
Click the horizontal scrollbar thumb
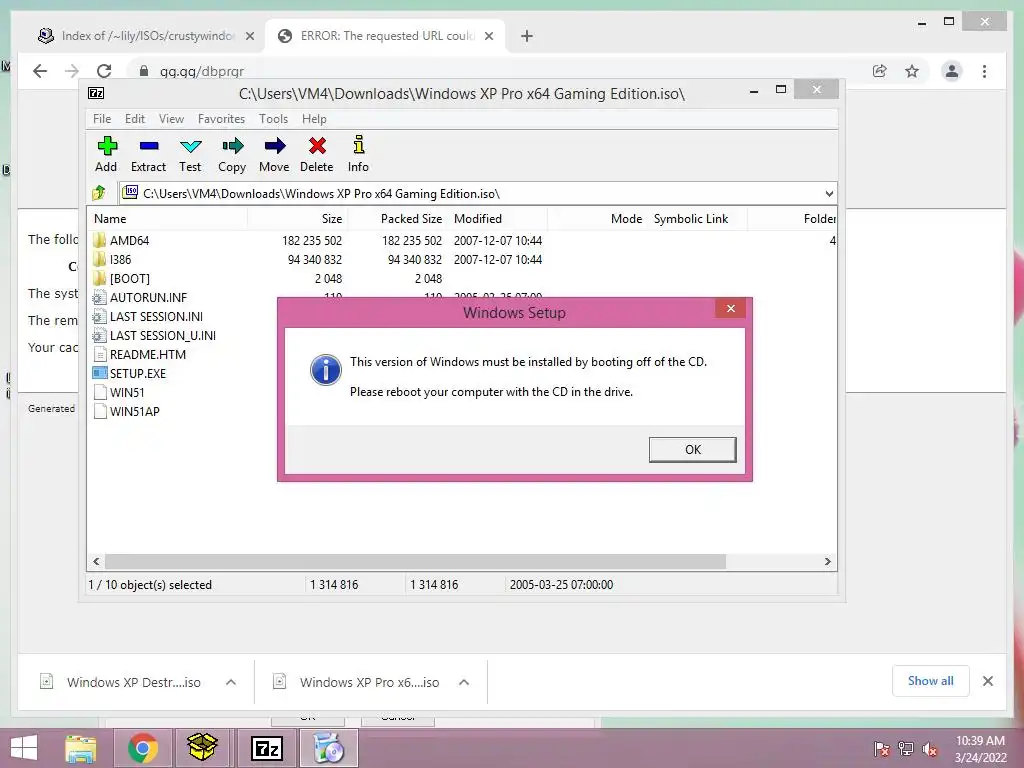click(x=415, y=562)
